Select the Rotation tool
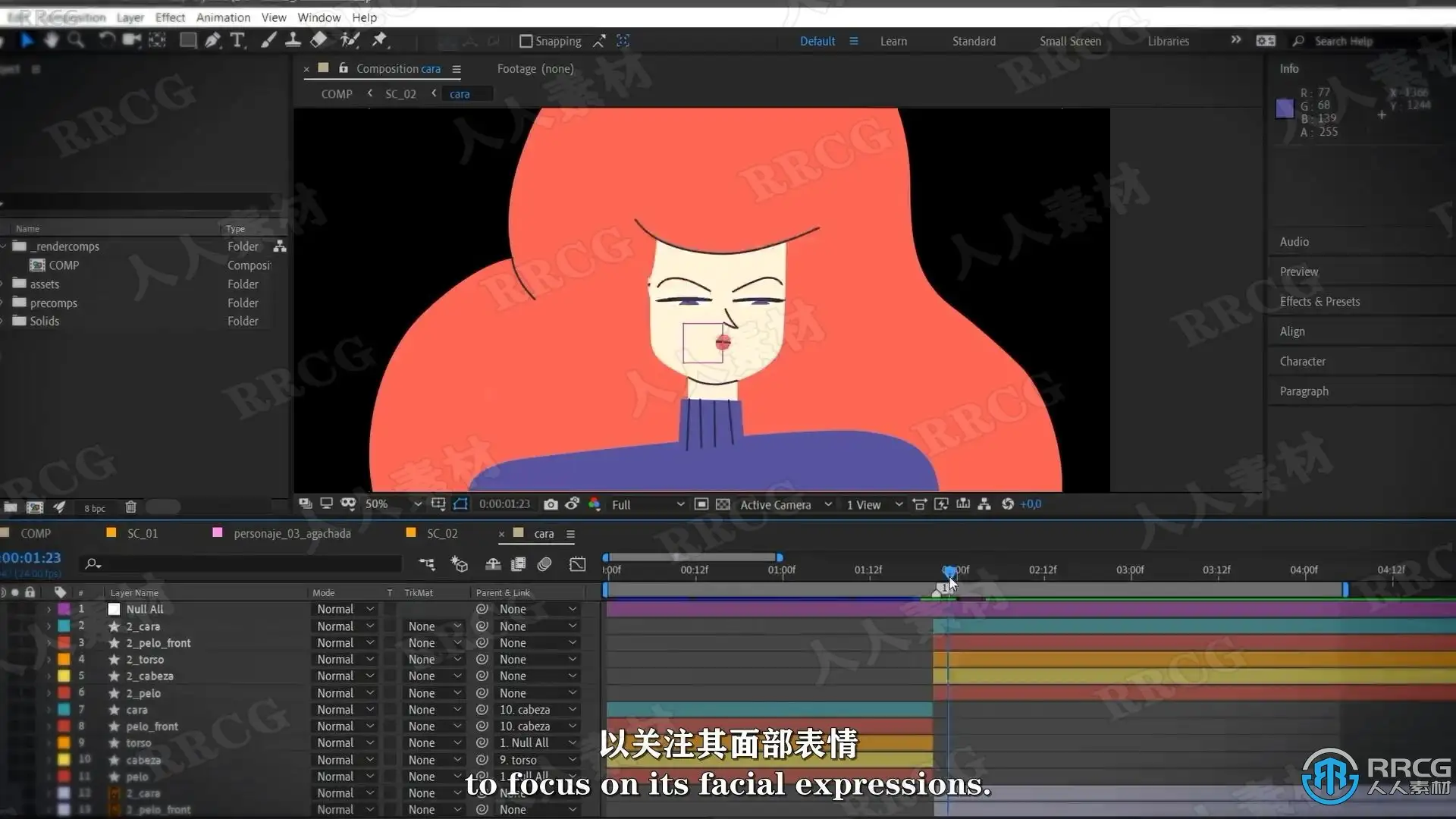The height and width of the screenshot is (819, 1456). click(x=106, y=40)
